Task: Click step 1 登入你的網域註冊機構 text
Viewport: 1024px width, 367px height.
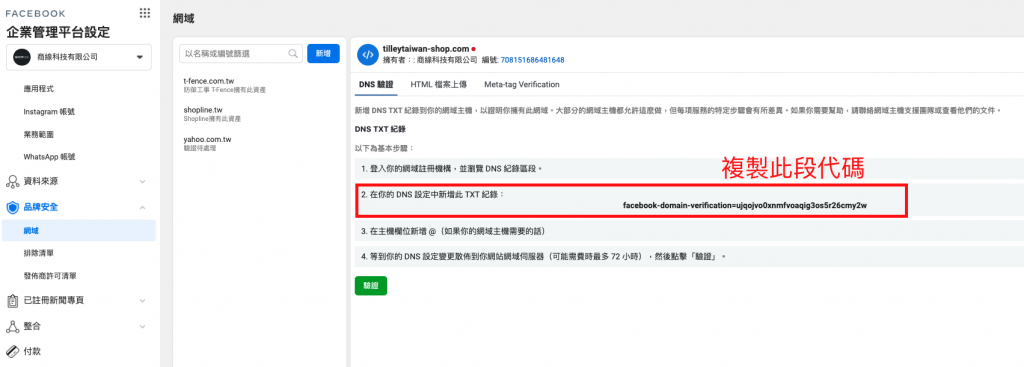Action: point(452,168)
